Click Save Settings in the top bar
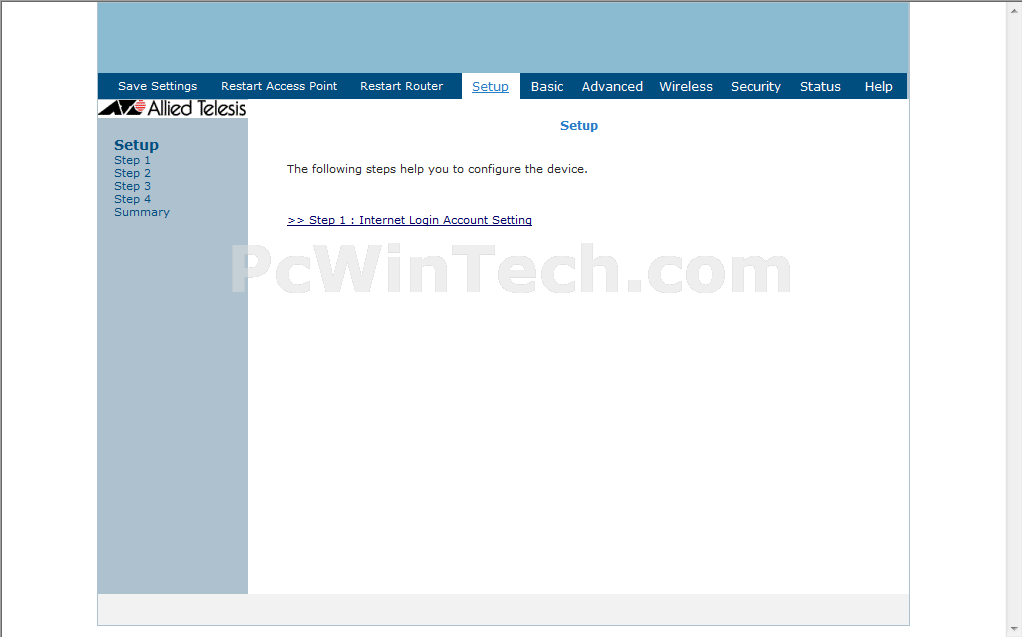 (157, 86)
